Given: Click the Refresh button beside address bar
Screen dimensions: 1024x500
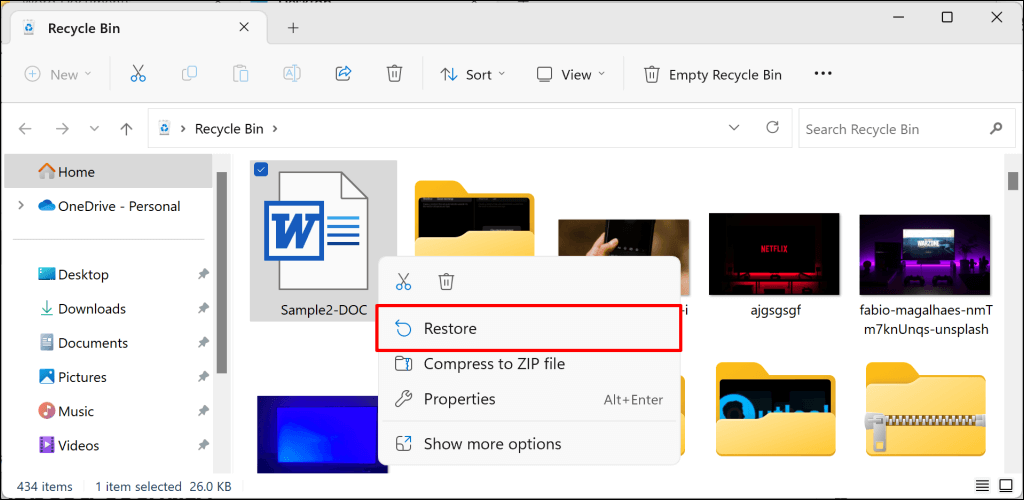Looking at the screenshot, I should 772,128.
